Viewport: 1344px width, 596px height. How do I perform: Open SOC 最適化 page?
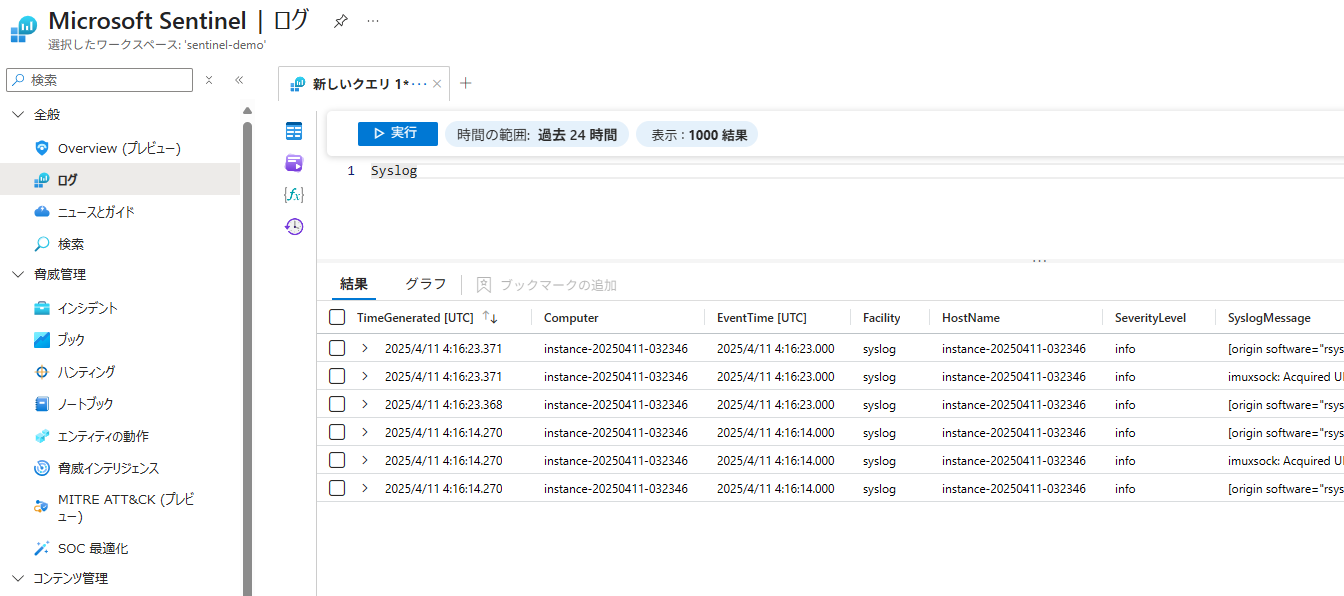pos(93,548)
